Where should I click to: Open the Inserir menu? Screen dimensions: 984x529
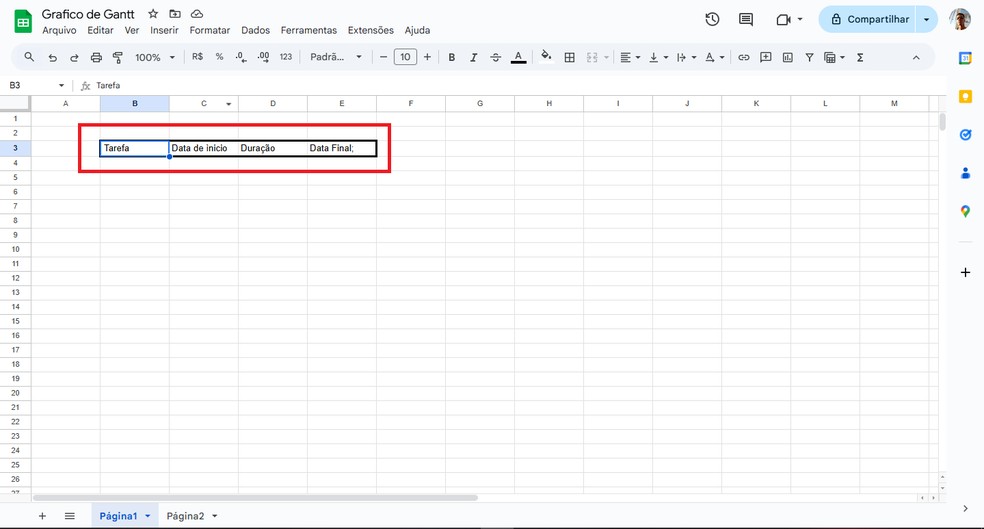click(164, 30)
